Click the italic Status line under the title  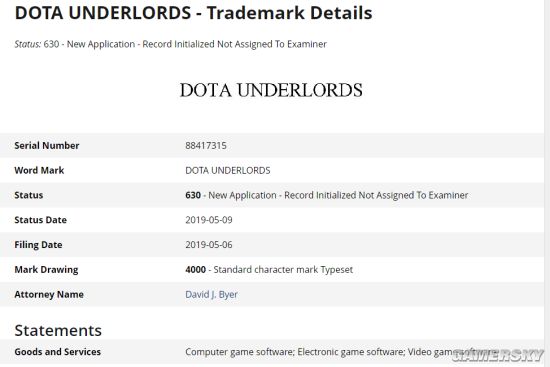[x=170, y=44]
